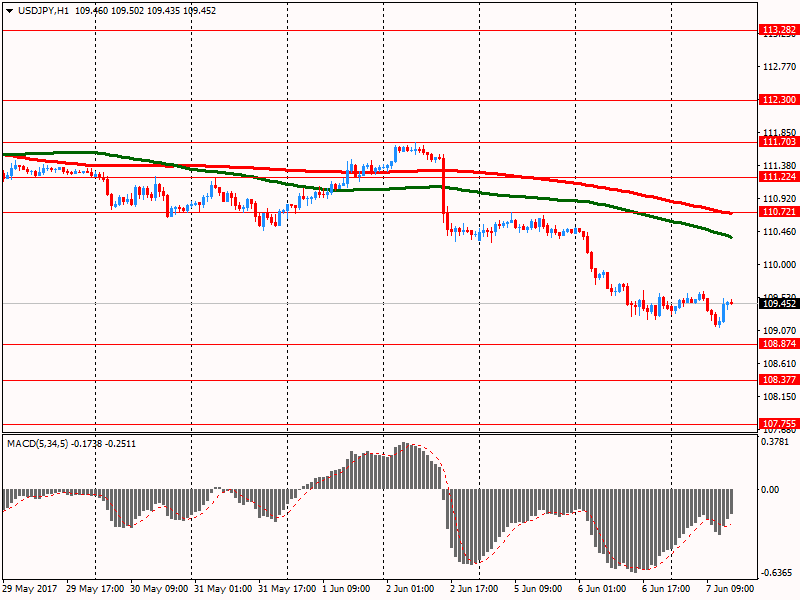Select the 110.721 red level label

779,212
